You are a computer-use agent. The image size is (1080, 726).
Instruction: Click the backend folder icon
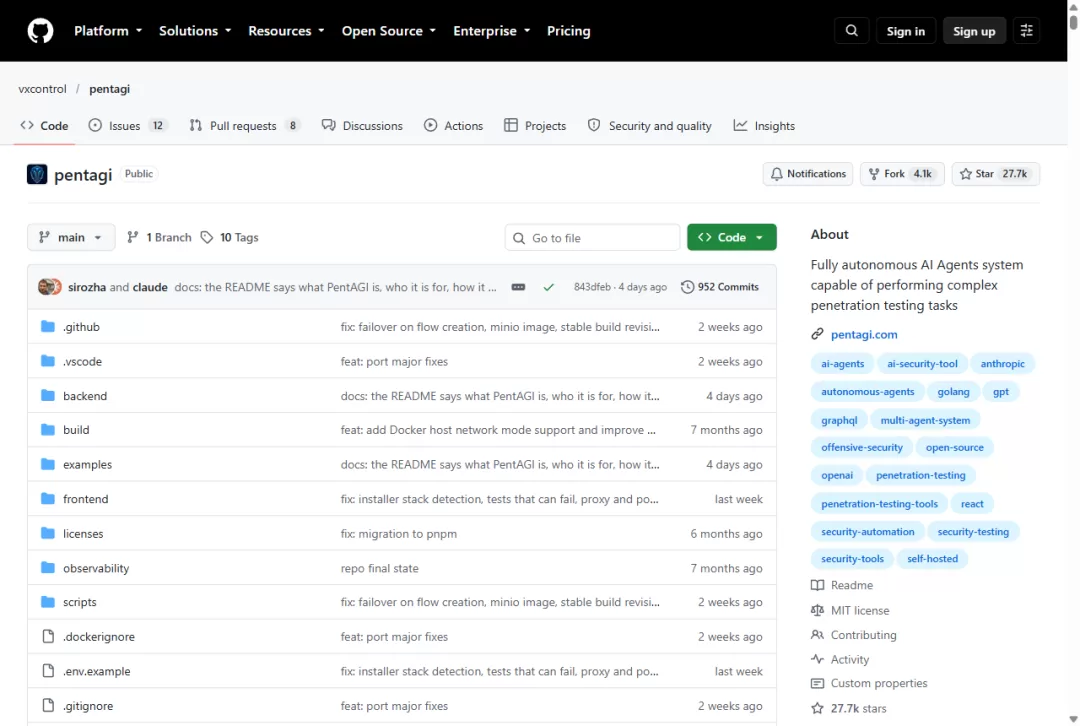pos(48,395)
